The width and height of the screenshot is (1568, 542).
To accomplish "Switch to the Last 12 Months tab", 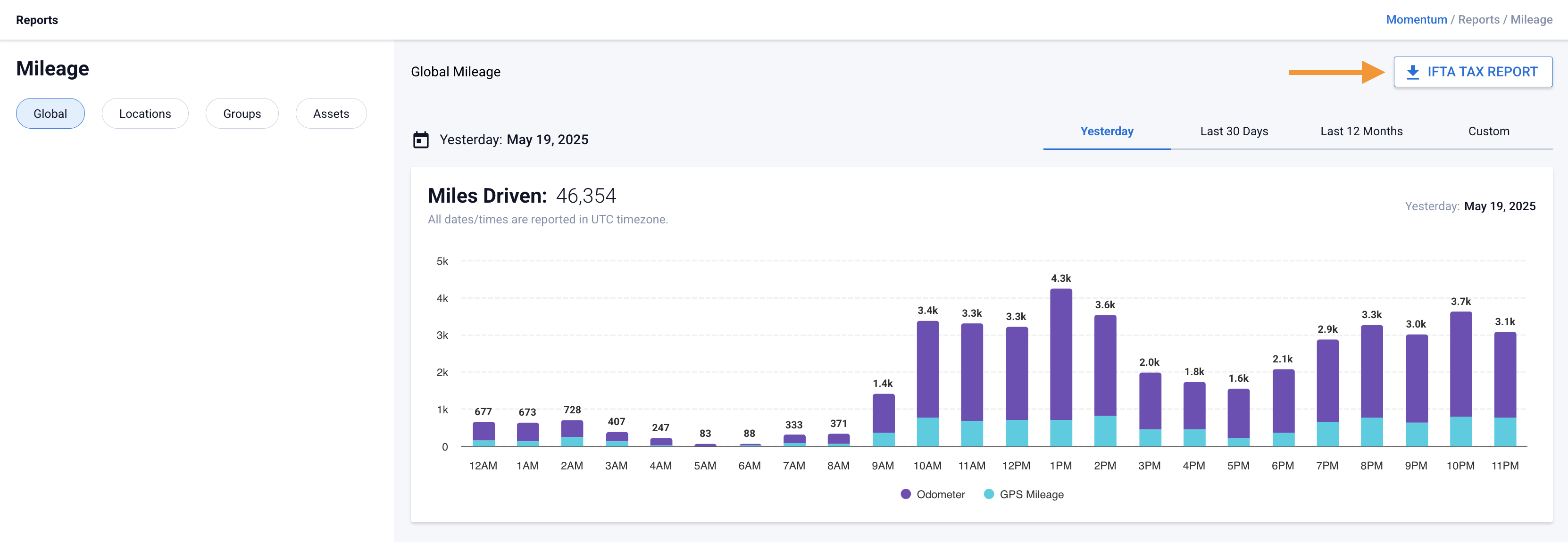I will tap(1361, 131).
